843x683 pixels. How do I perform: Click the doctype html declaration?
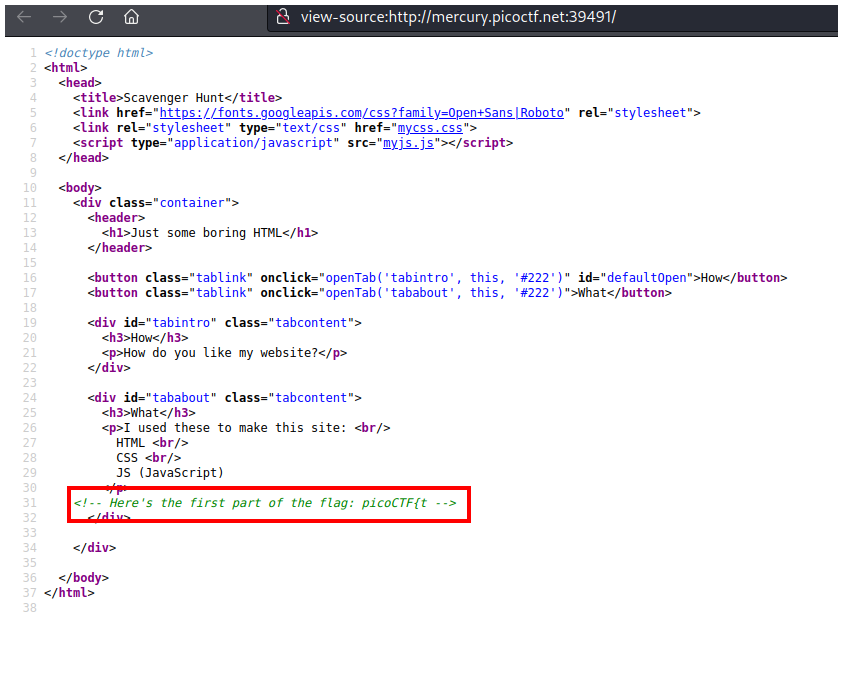tap(99, 53)
